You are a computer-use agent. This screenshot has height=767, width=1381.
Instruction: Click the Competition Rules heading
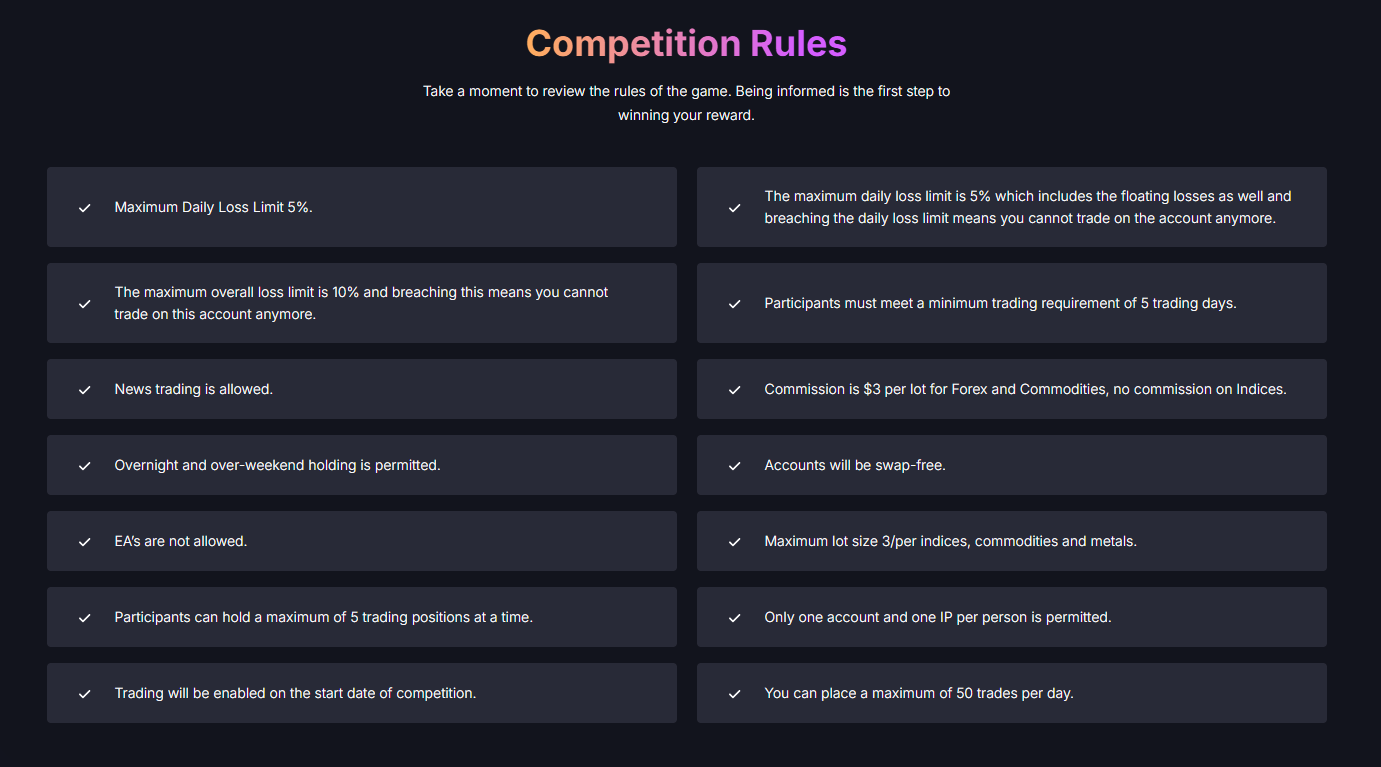click(686, 44)
